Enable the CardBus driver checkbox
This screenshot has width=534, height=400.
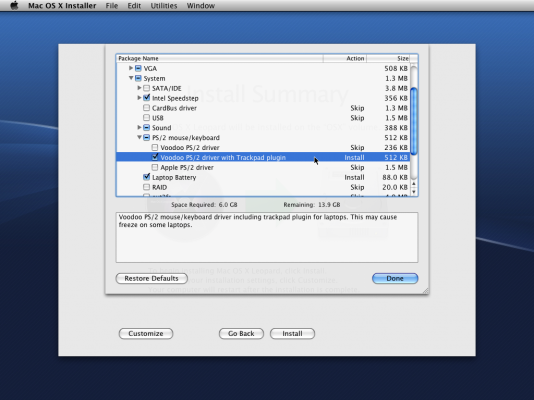(146, 108)
